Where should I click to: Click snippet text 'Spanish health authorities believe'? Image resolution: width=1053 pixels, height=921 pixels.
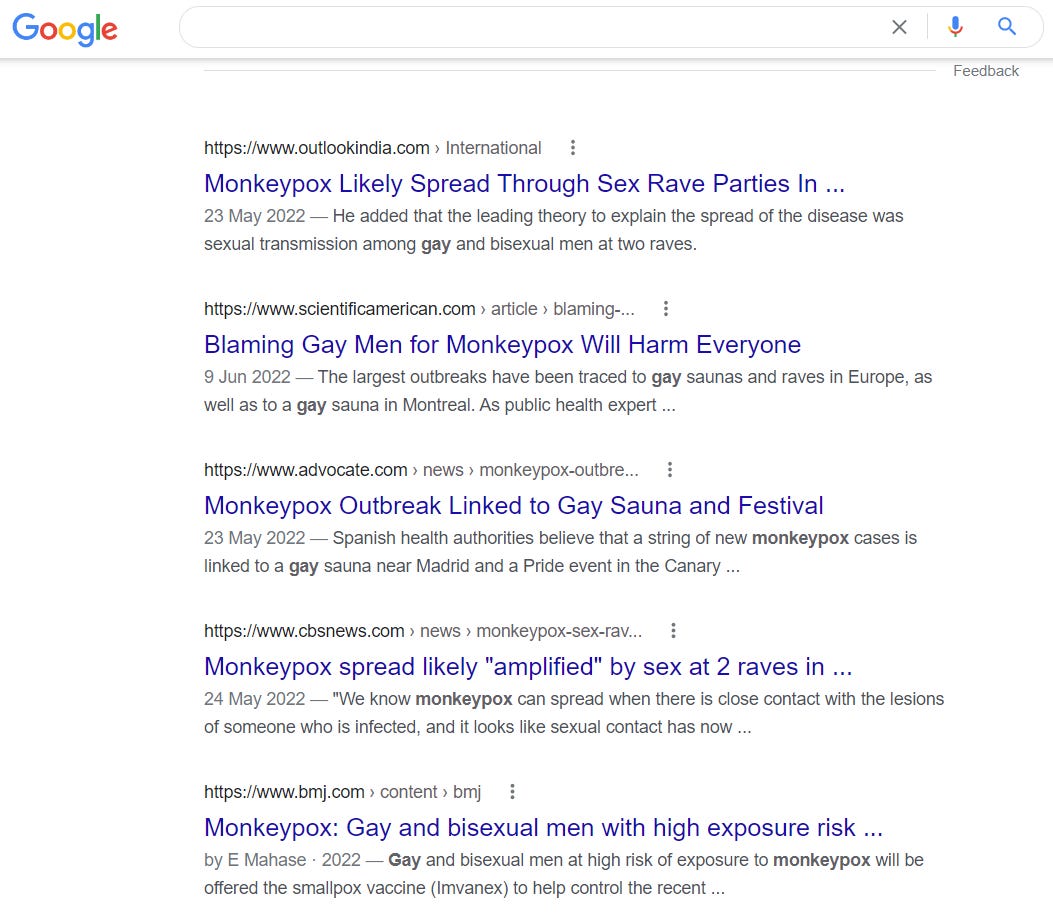[x=463, y=538]
